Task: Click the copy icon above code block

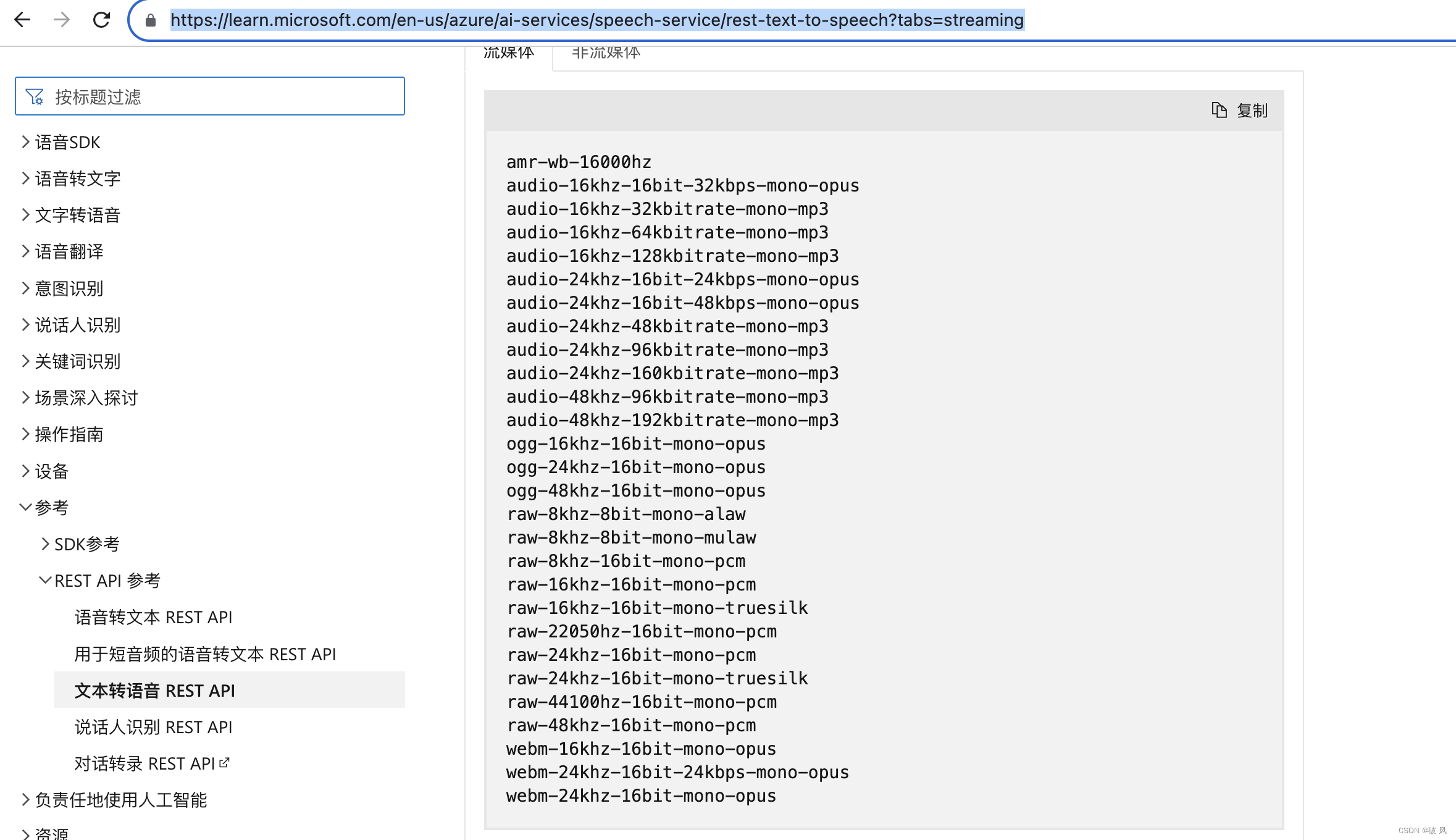Action: pyautogui.click(x=1219, y=110)
